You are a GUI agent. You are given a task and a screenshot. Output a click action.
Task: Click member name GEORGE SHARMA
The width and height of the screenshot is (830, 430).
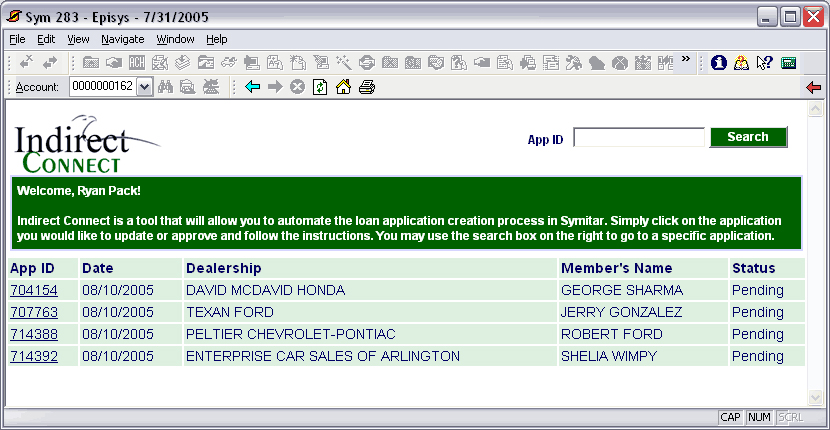click(622, 290)
